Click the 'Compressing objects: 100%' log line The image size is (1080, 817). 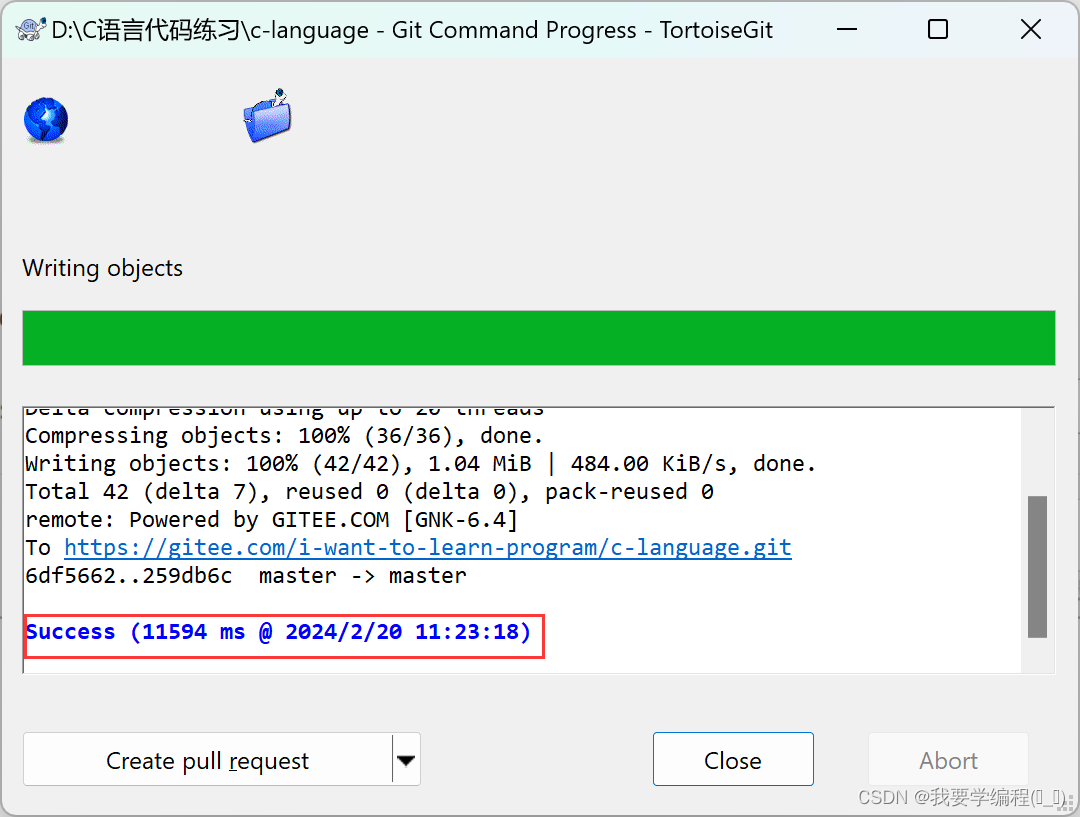coord(284,436)
